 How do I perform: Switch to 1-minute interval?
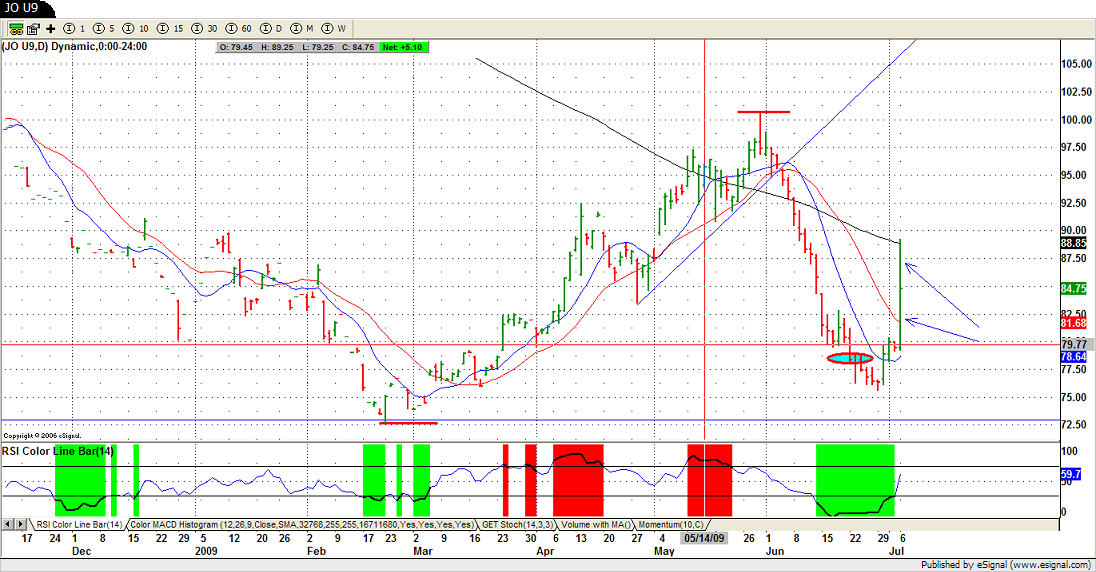tap(75, 28)
